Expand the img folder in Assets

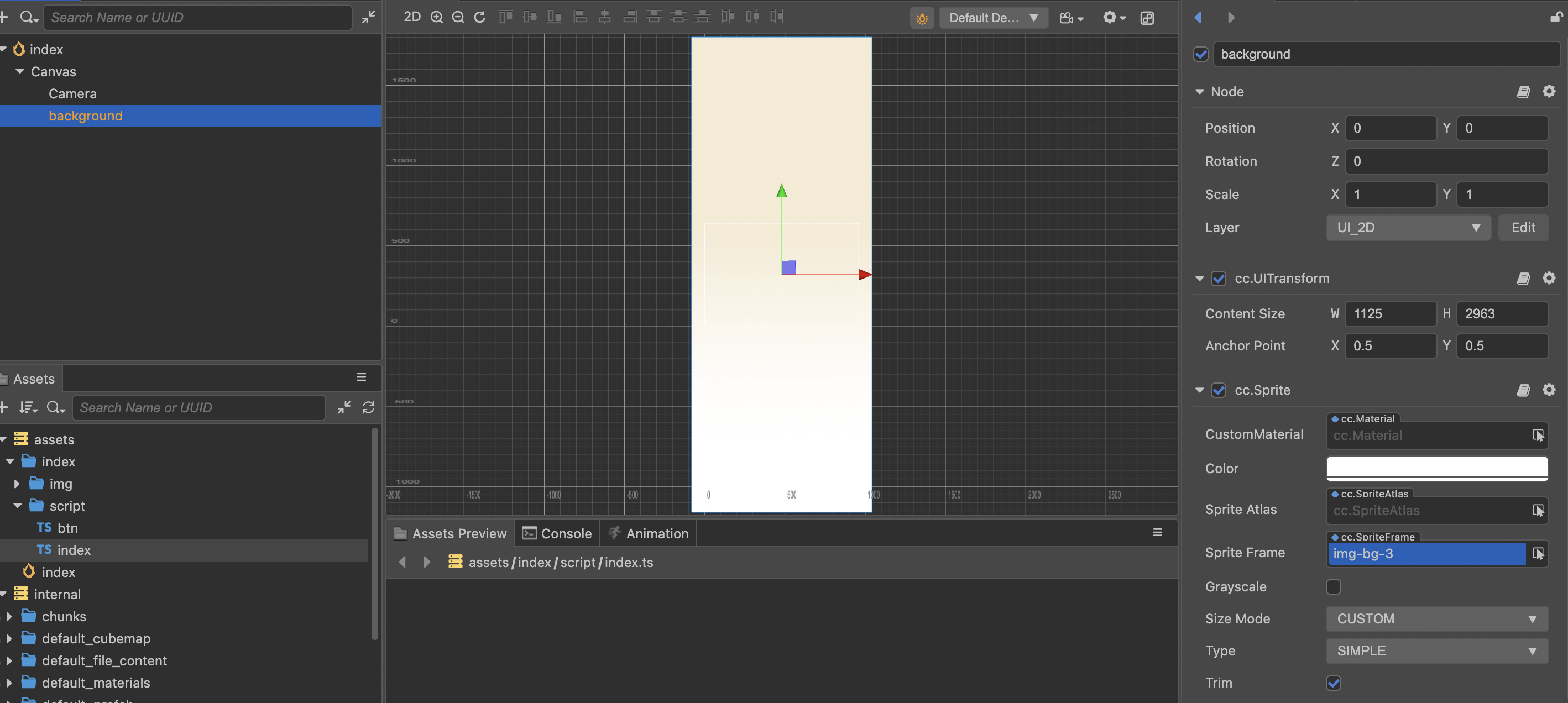click(17, 484)
